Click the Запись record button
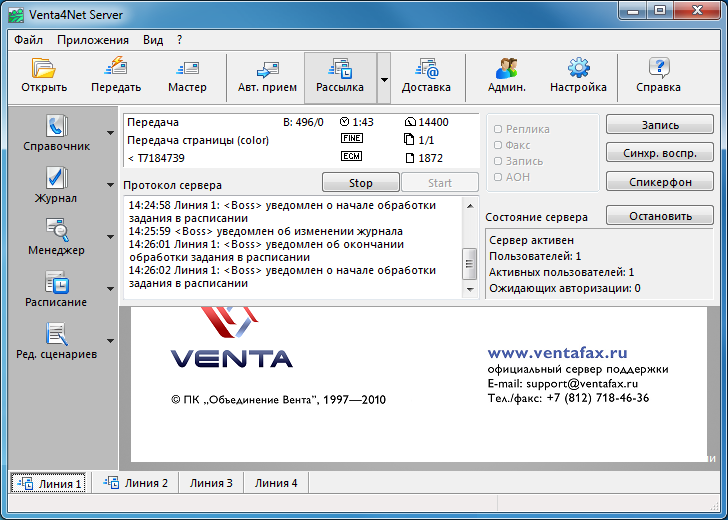The height and width of the screenshot is (522, 728). point(660,125)
